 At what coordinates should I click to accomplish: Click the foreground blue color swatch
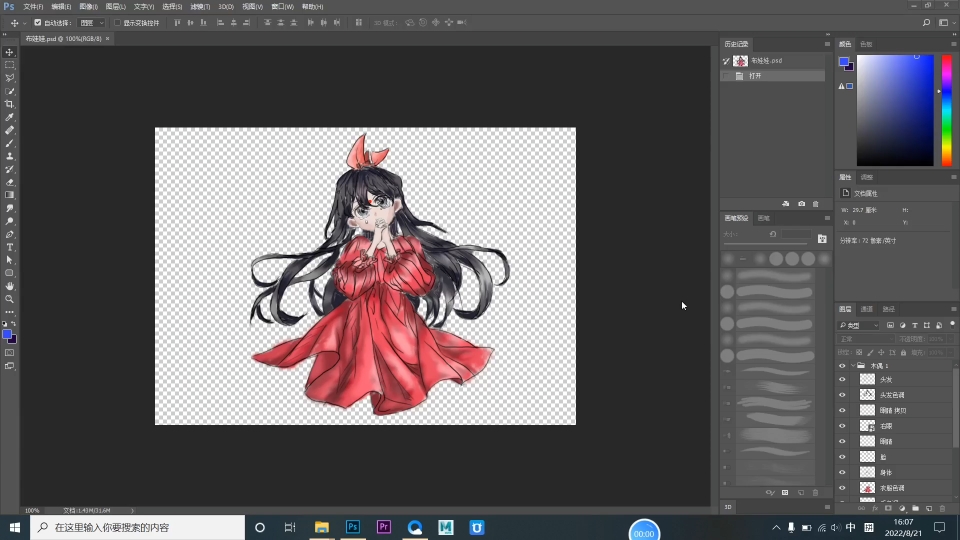tap(6, 334)
